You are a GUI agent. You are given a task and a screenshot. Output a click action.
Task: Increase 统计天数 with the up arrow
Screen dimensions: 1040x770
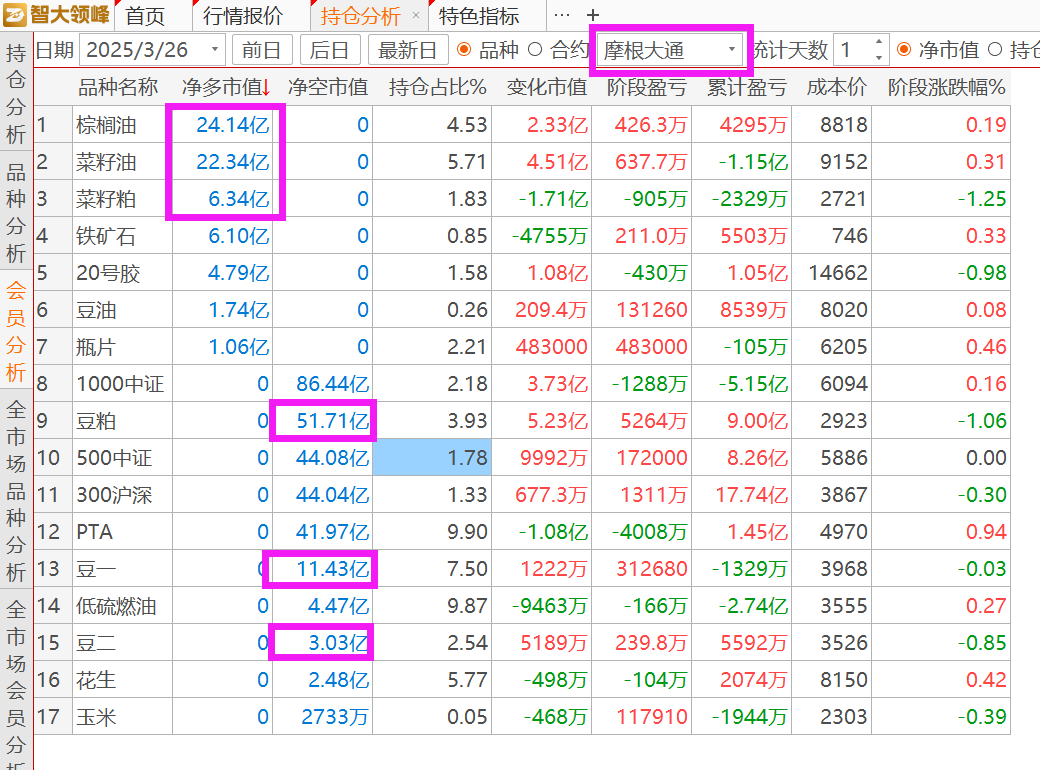coord(879,42)
